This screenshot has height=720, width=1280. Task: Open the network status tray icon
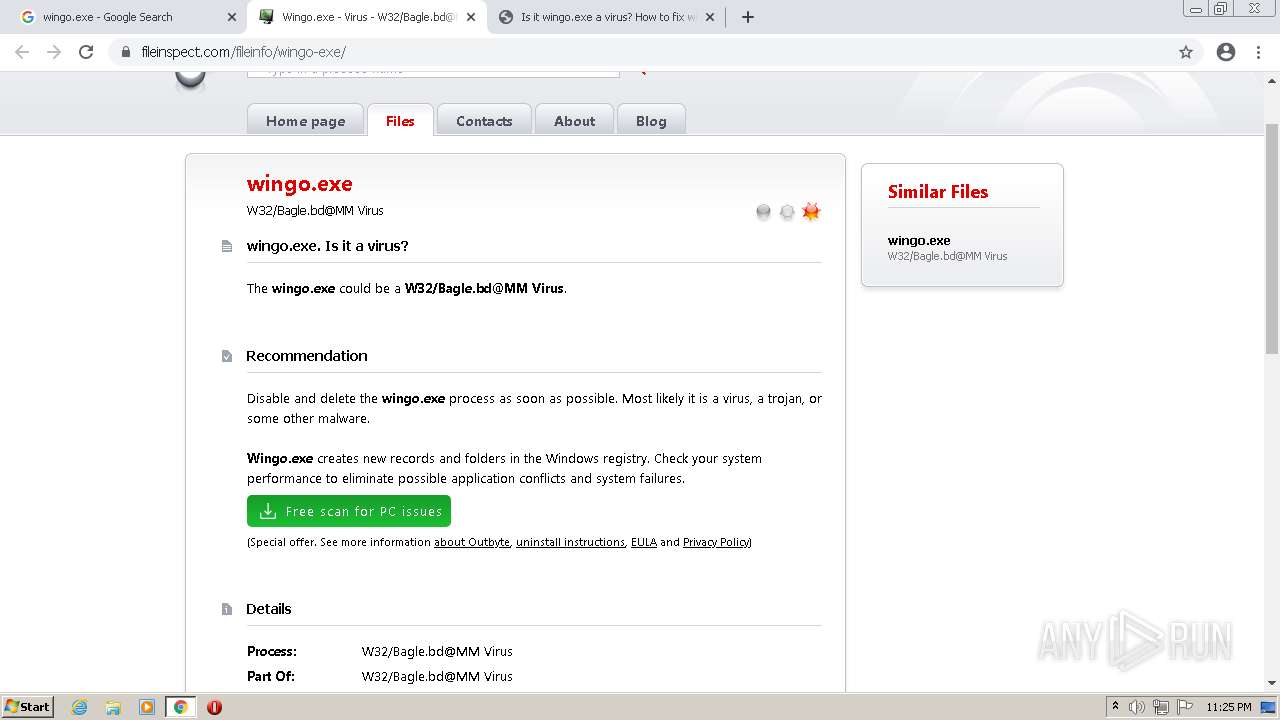click(1161, 707)
